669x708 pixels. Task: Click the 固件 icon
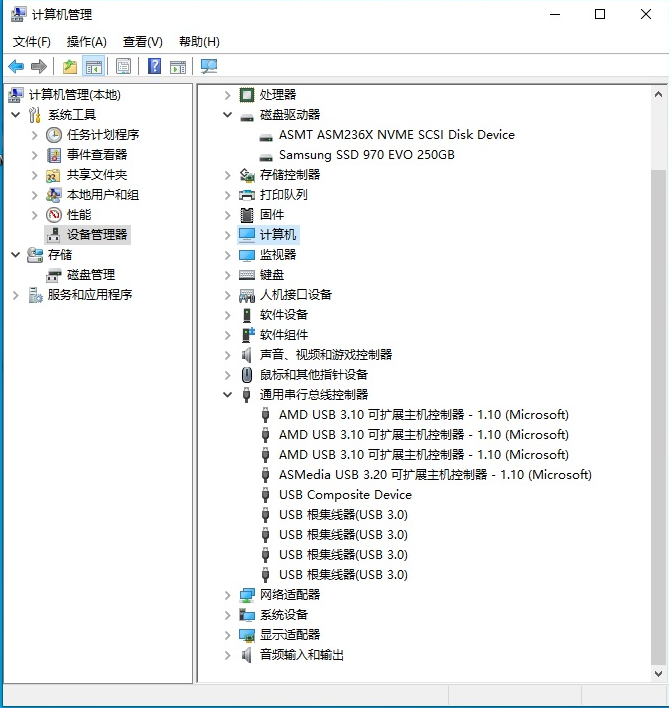(246, 215)
